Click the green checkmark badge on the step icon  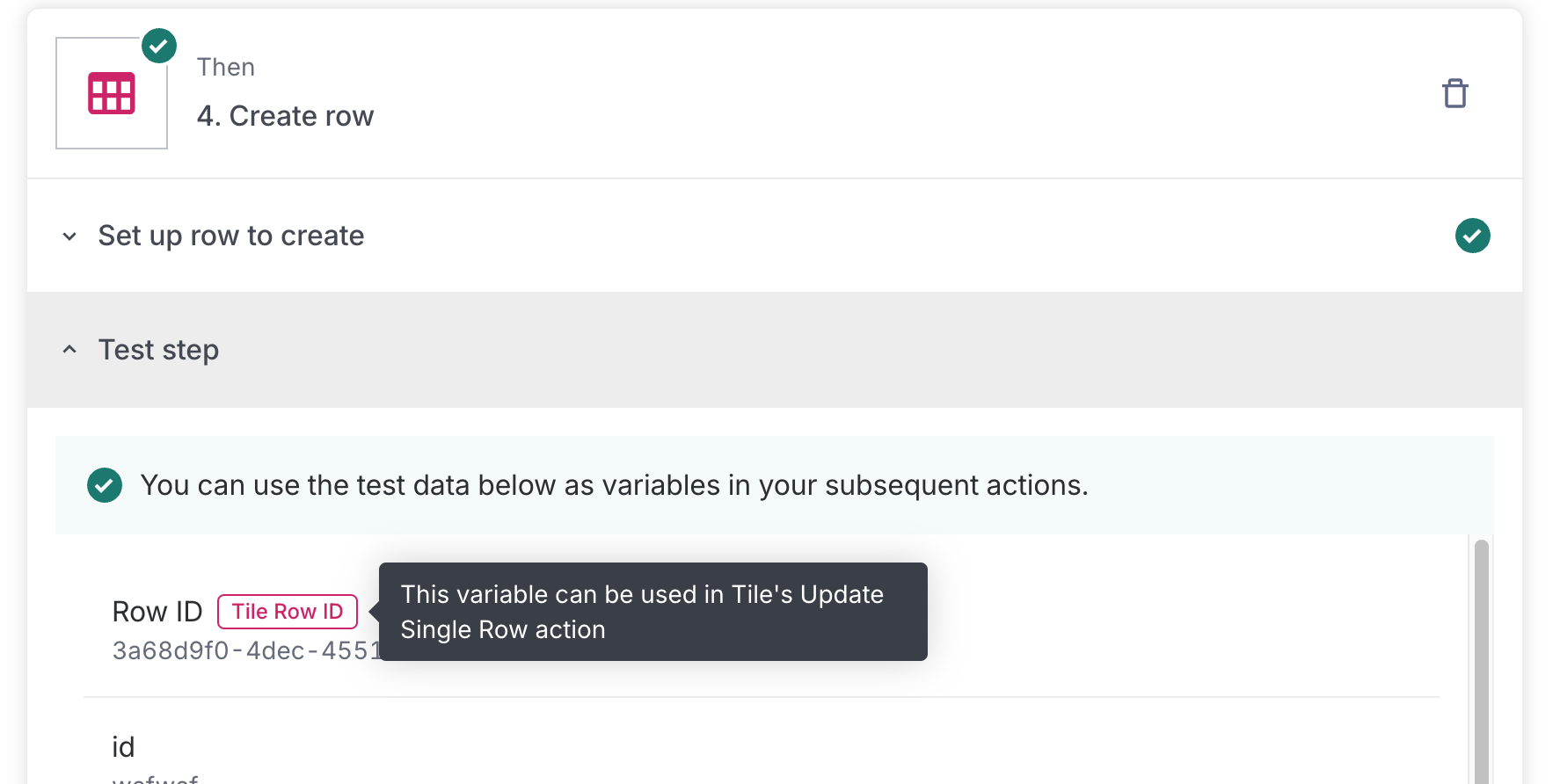(x=159, y=46)
